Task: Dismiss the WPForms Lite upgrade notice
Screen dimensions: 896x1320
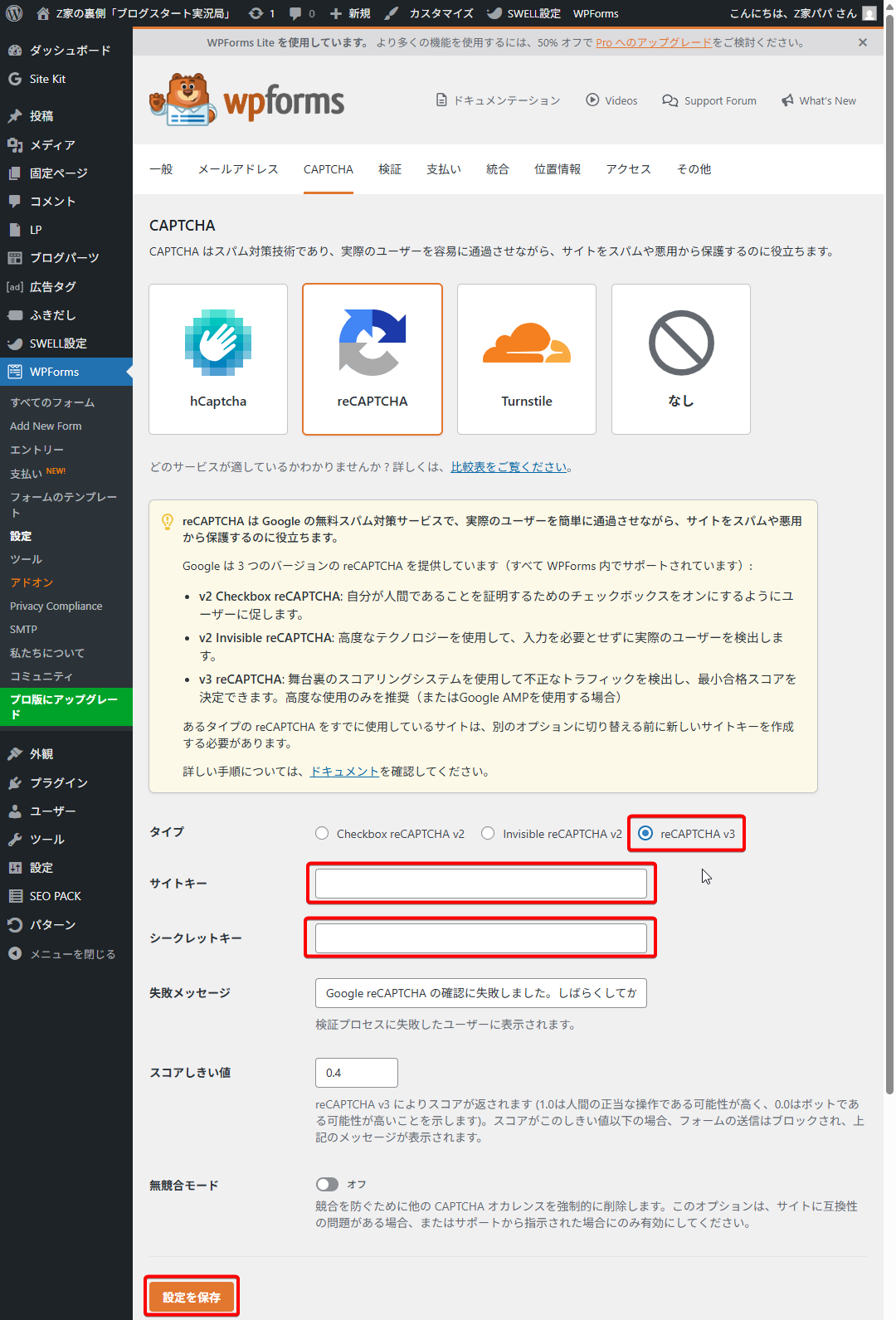Action: [x=863, y=42]
